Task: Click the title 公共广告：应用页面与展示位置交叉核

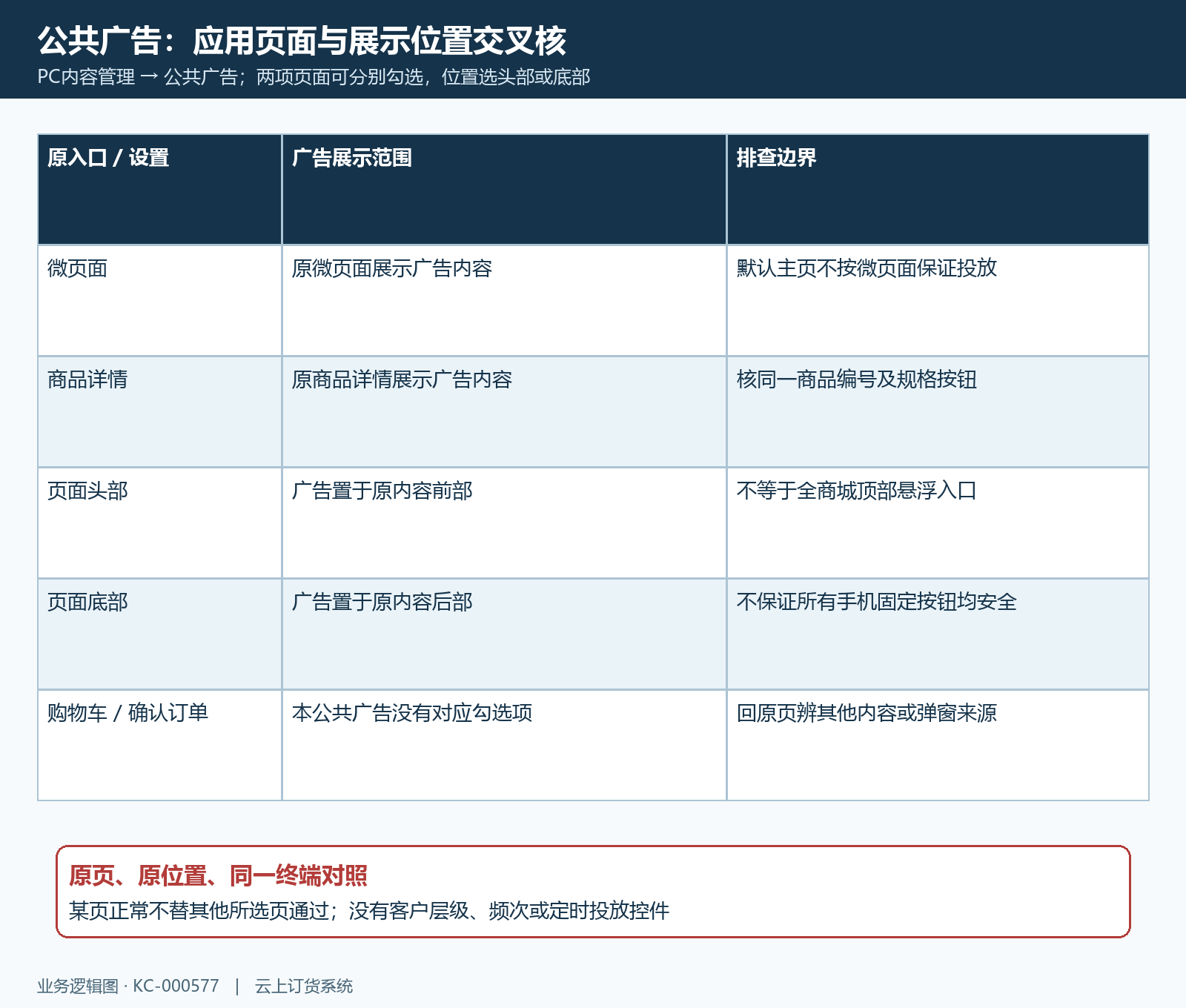Action: pyautogui.click(x=302, y=41)
